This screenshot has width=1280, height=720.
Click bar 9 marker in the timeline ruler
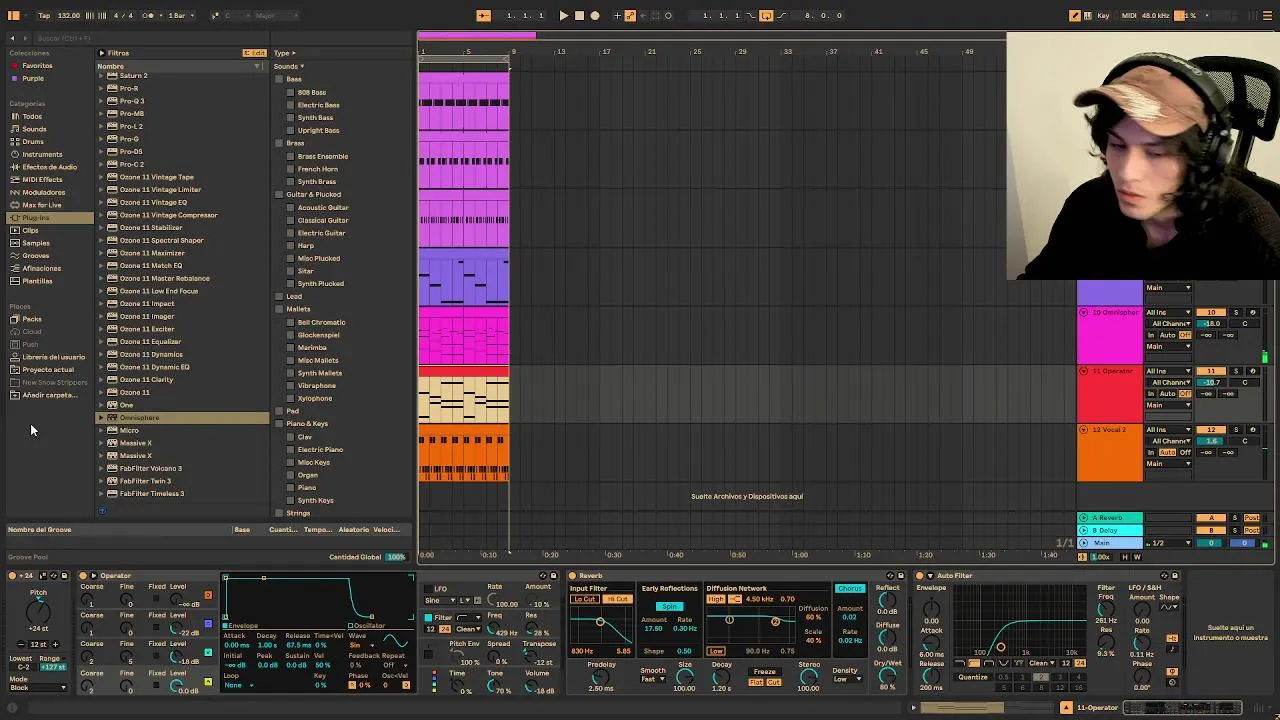point(513,52)
